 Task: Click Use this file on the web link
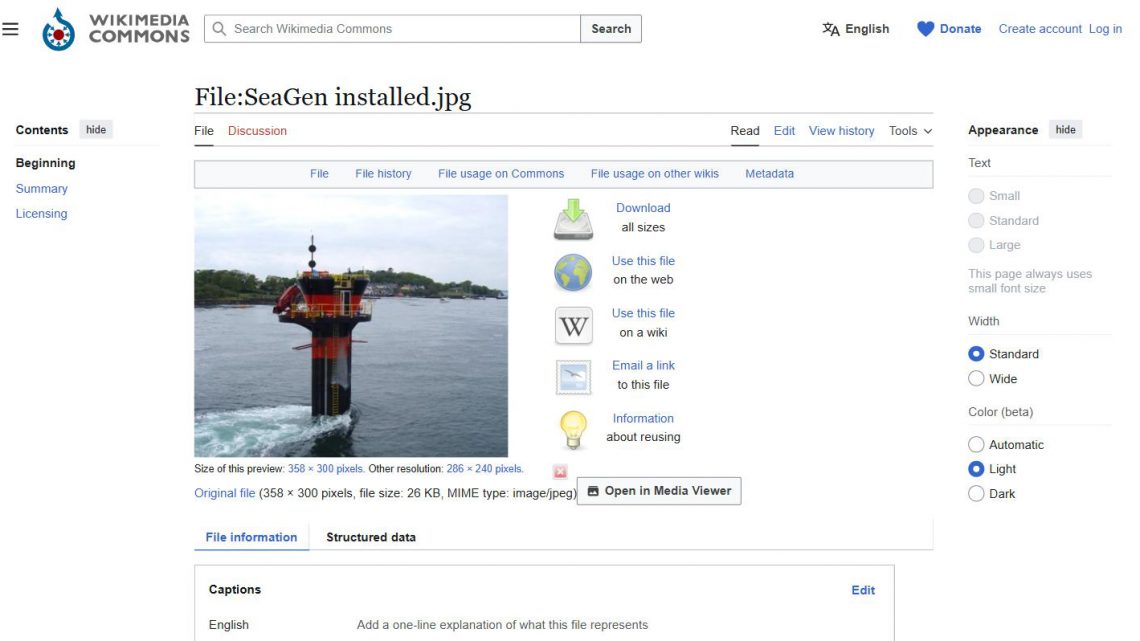click(x=643, y=261)
